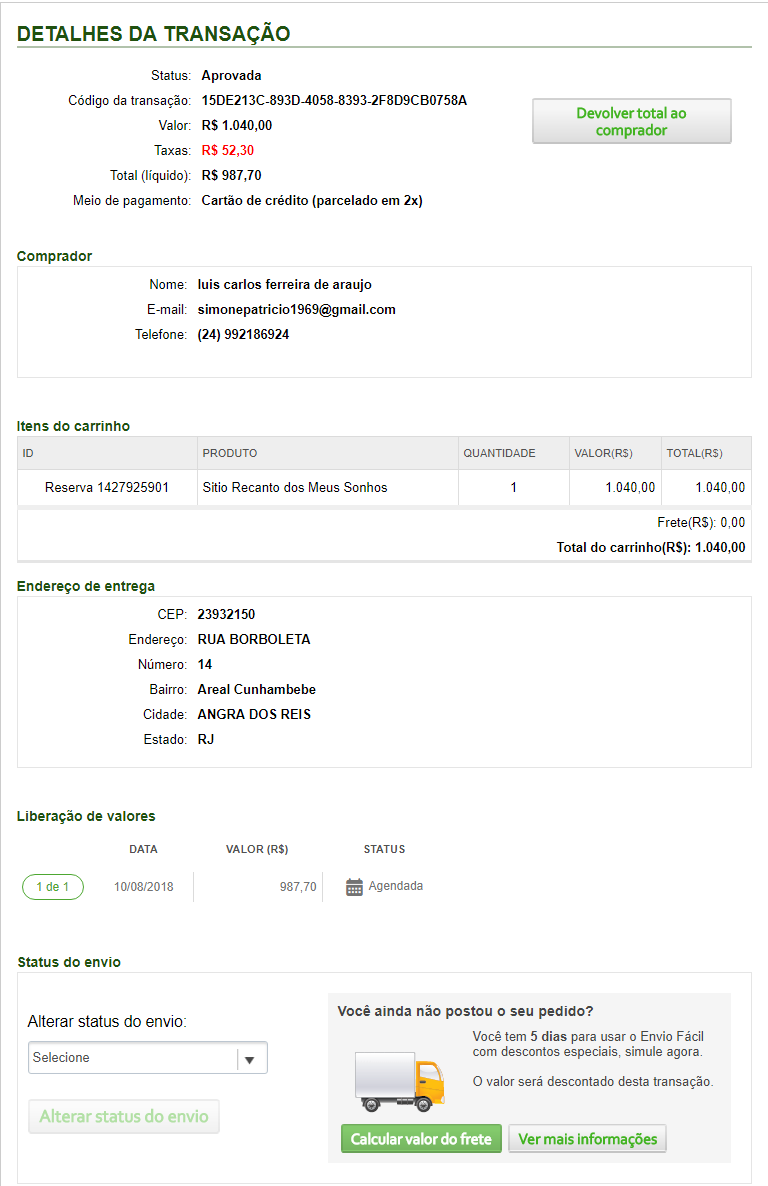Click the buyer email address

[x=297, y=310]
